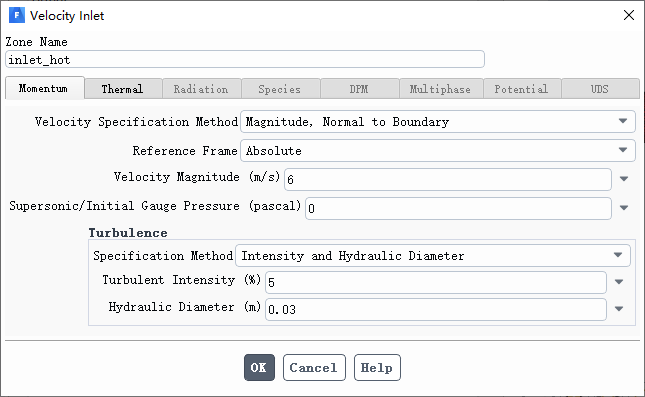Click the Fluent app icon in title bar
645x397 pixels.
[17, 15]
